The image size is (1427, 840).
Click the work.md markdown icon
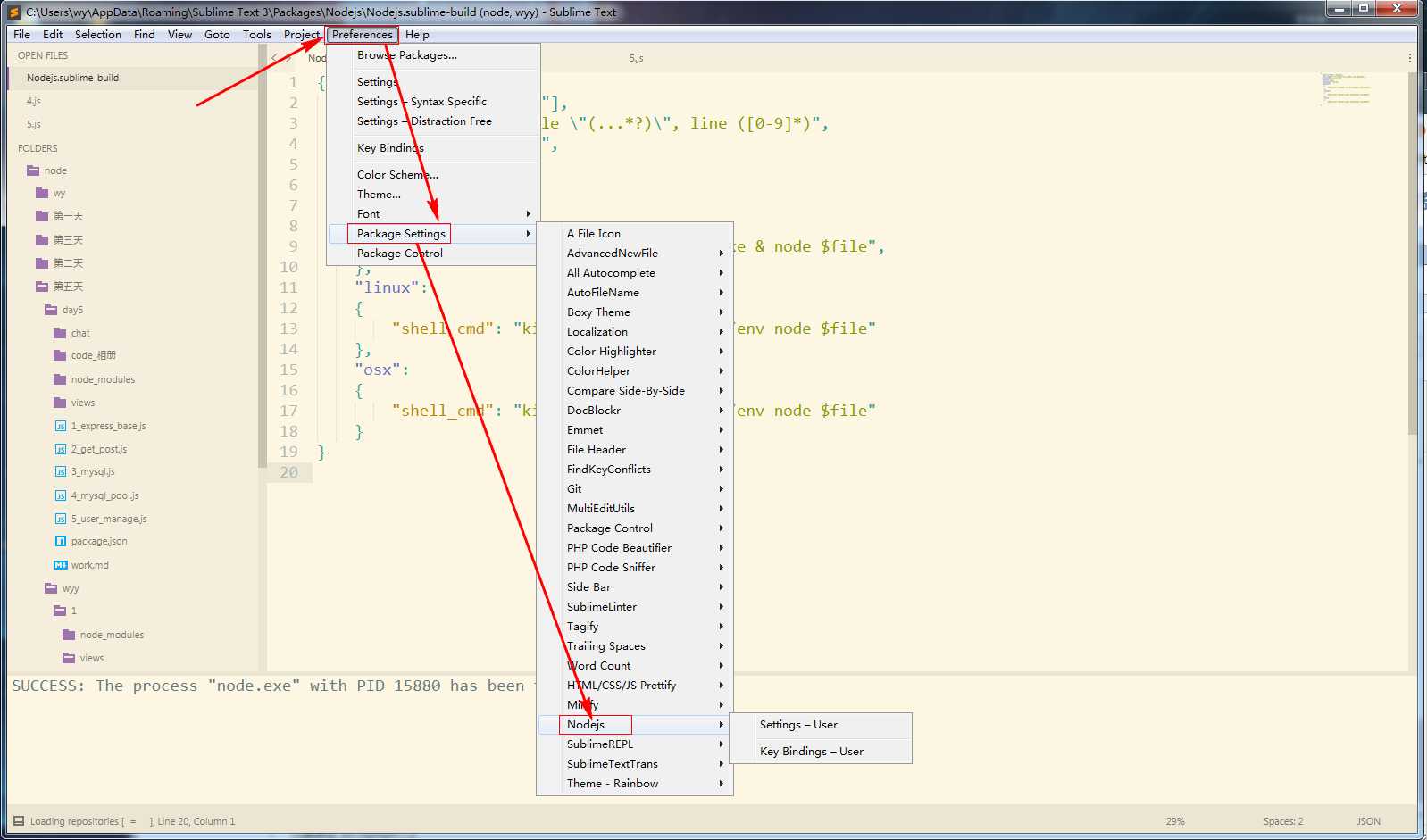coord(61,565)
